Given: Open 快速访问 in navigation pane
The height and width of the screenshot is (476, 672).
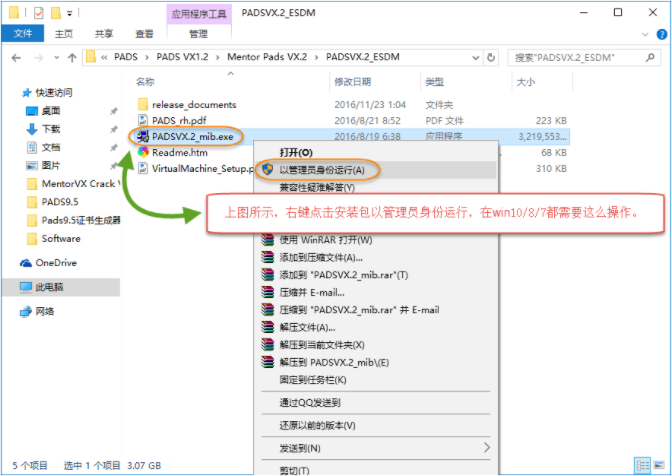Looking at the screenshot, I should click(54, 93).
